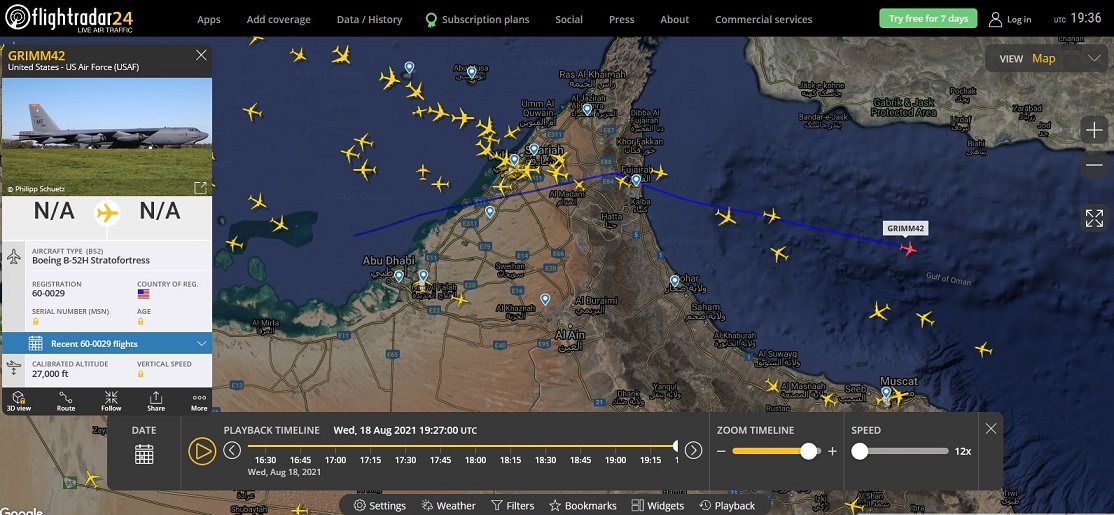1114x515 pixels.
Task: Share this flight
Action: pos(156,401)
